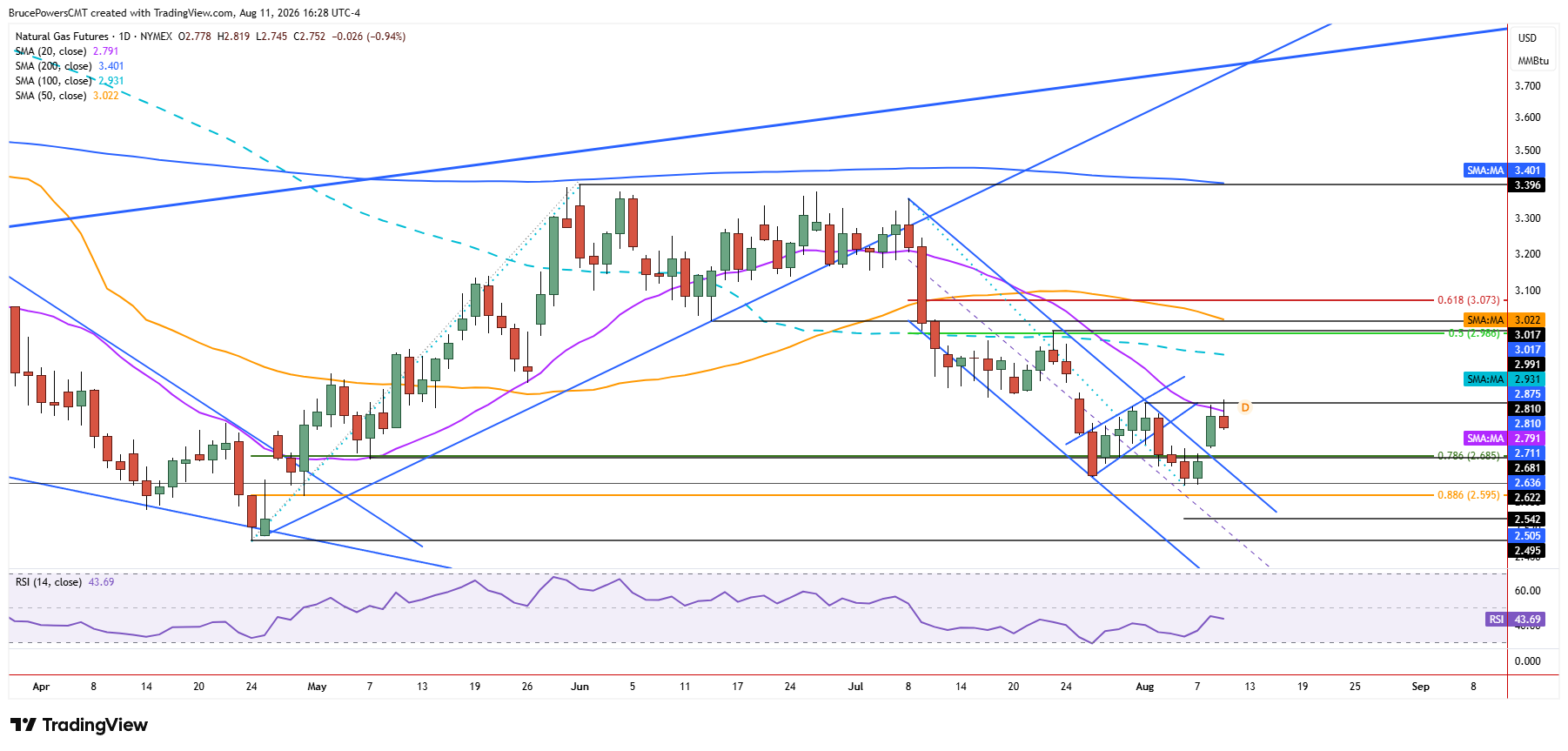Click the 2.636 price label
Viewport: 1568px width, 751px height.
click(x=1527, y=483)
